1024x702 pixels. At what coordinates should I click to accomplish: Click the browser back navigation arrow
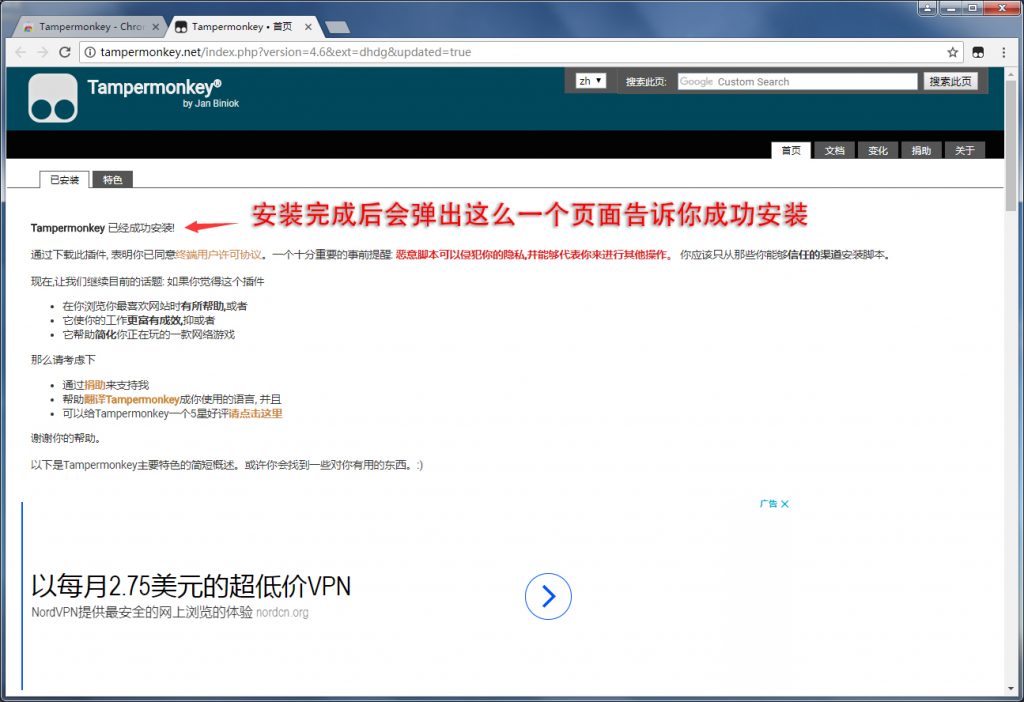[x=20, y=52]
